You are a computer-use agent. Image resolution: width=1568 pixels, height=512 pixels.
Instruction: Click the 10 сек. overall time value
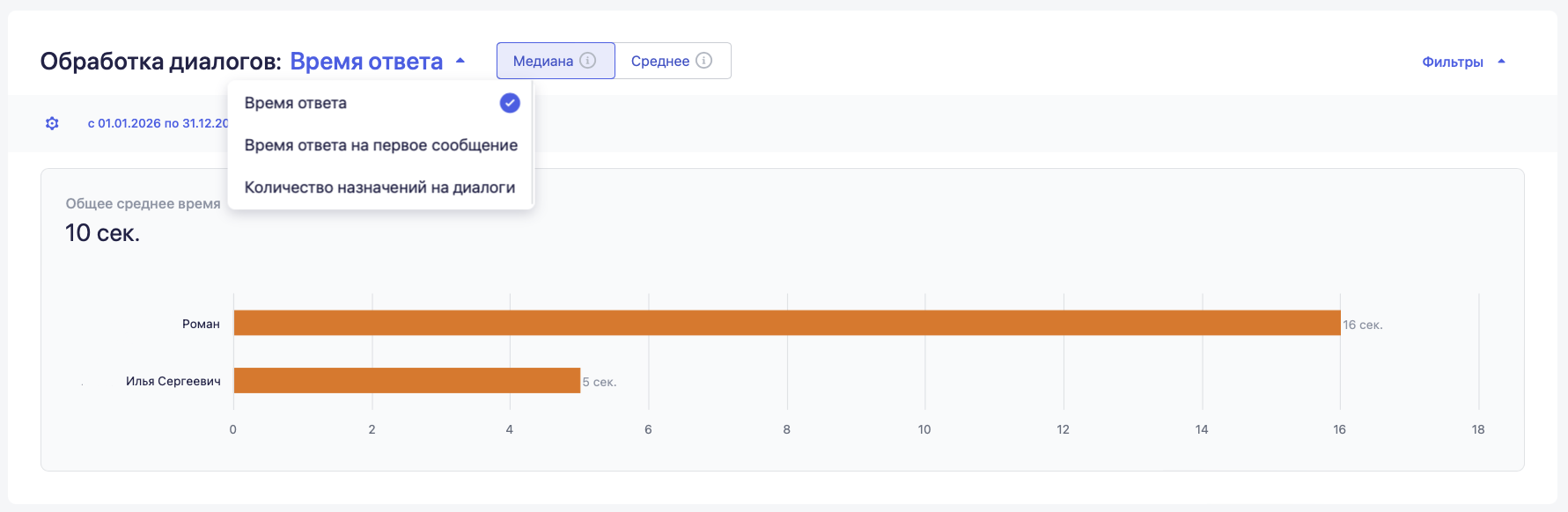[x=102, y=233]
